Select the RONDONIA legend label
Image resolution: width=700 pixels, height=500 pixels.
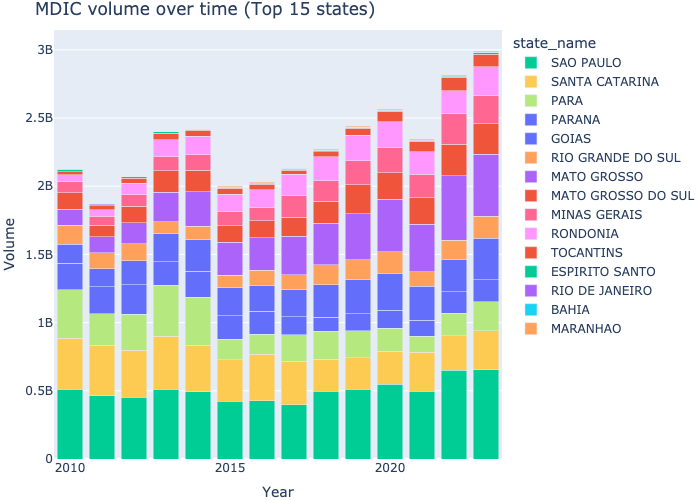584,233
